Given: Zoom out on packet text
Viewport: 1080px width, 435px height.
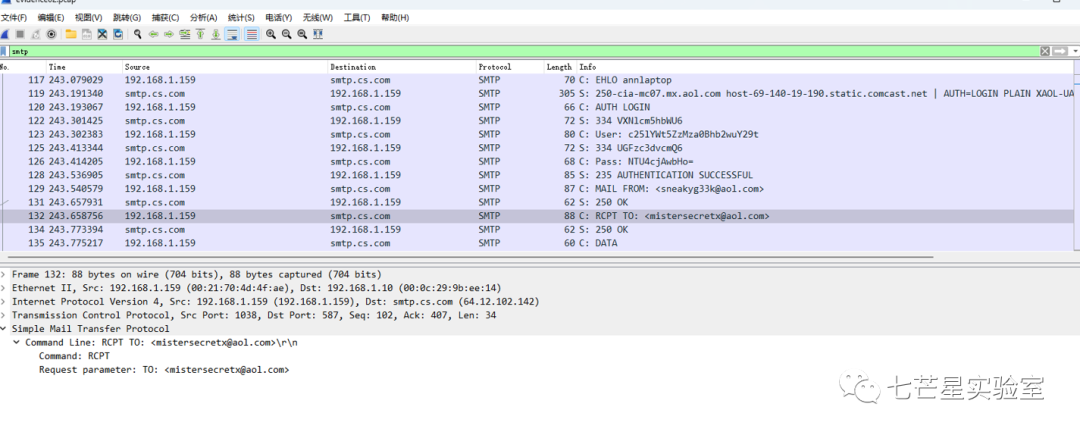Looking at the screenshot, I should pos(287,34).
